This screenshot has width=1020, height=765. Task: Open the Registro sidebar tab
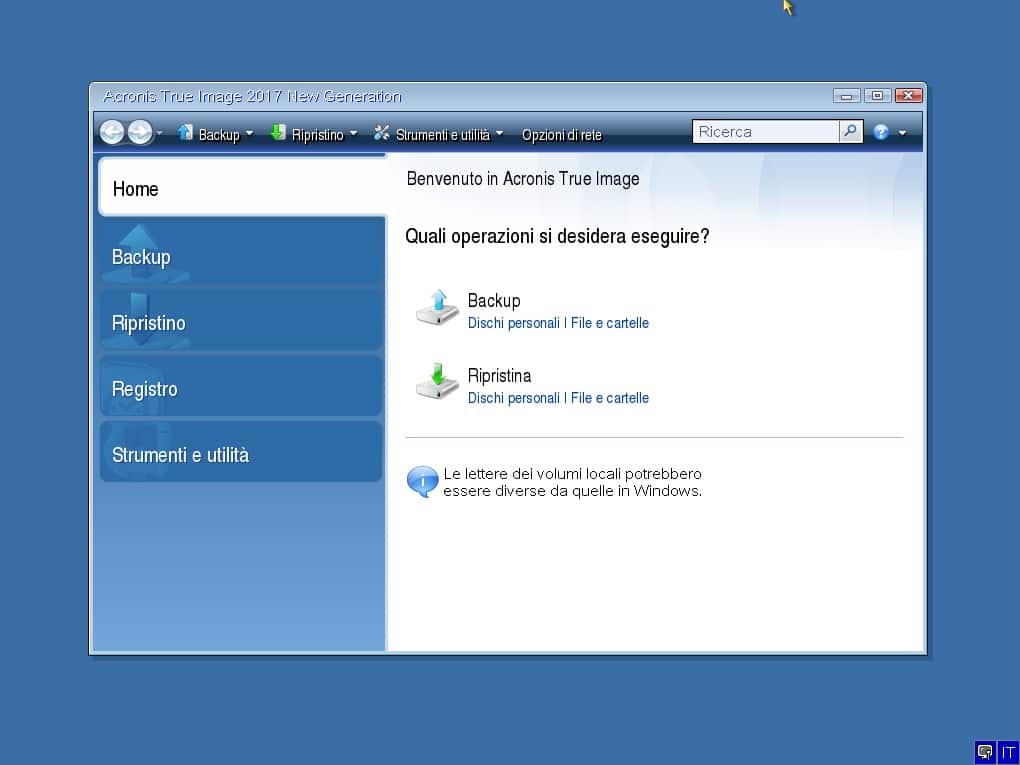[242, 388]
